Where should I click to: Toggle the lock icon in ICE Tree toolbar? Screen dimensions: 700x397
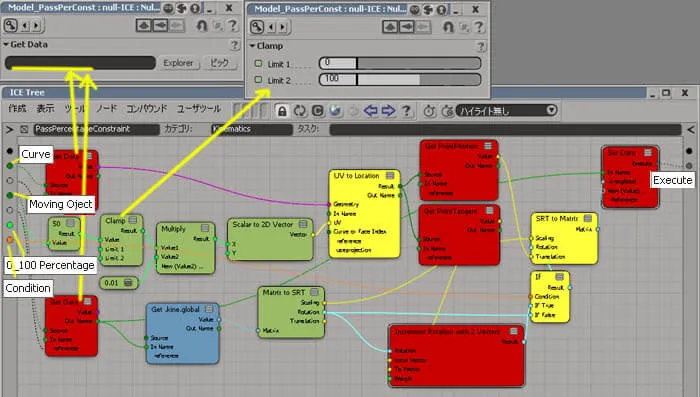coord(282,111)
